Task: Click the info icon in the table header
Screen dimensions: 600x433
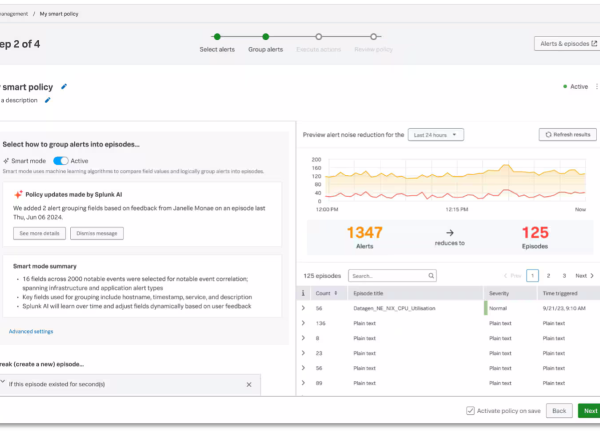Action: click(303, 293)
